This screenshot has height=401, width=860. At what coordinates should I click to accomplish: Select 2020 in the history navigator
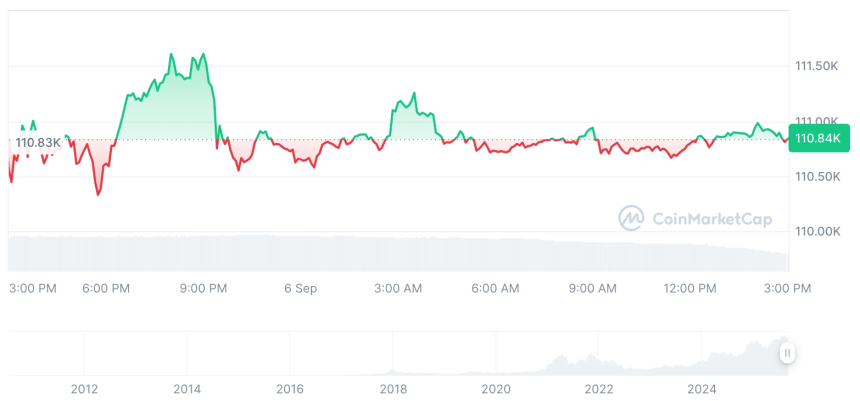pyautogui.click(x=496, y=388)
